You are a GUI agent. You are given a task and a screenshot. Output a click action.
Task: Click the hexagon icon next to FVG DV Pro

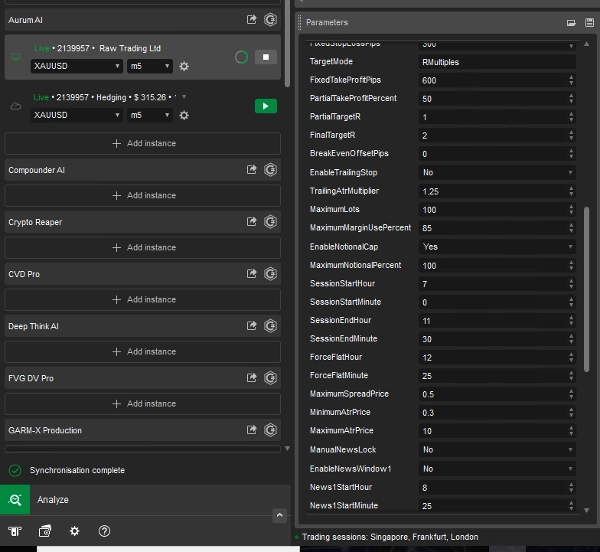coord(270,378)
